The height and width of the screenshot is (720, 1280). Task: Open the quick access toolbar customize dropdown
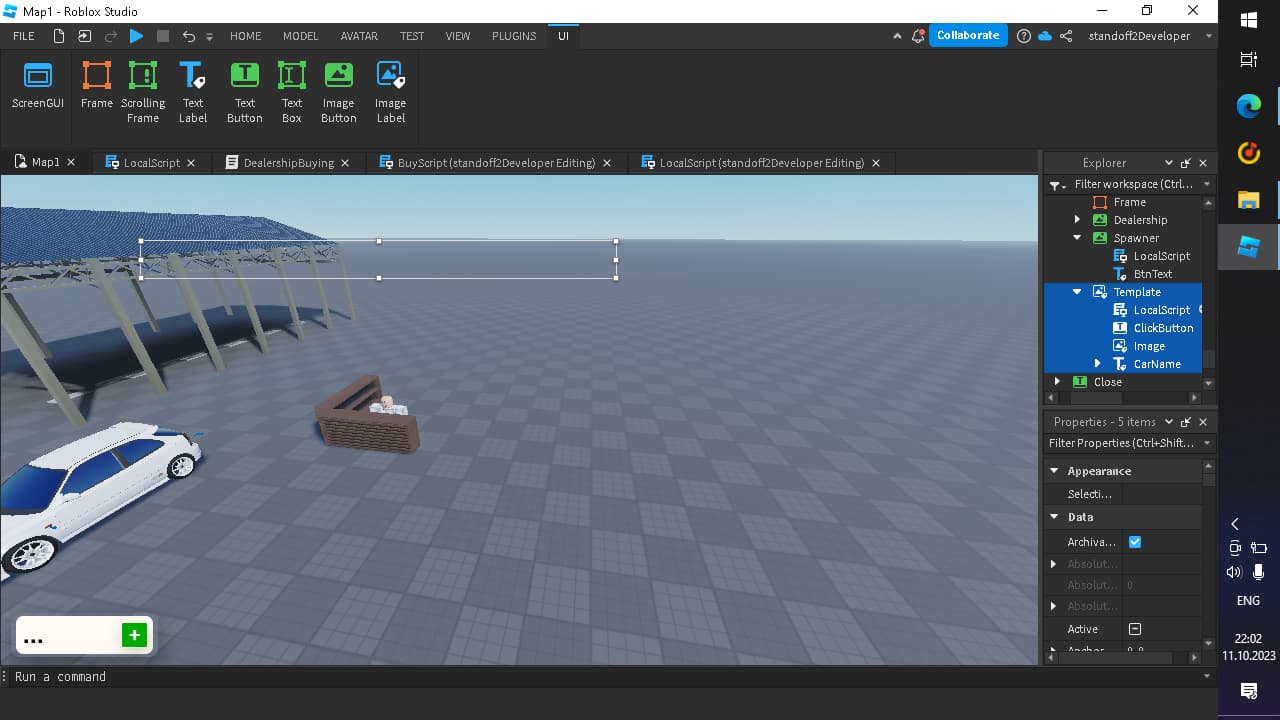tap(209, 37)
